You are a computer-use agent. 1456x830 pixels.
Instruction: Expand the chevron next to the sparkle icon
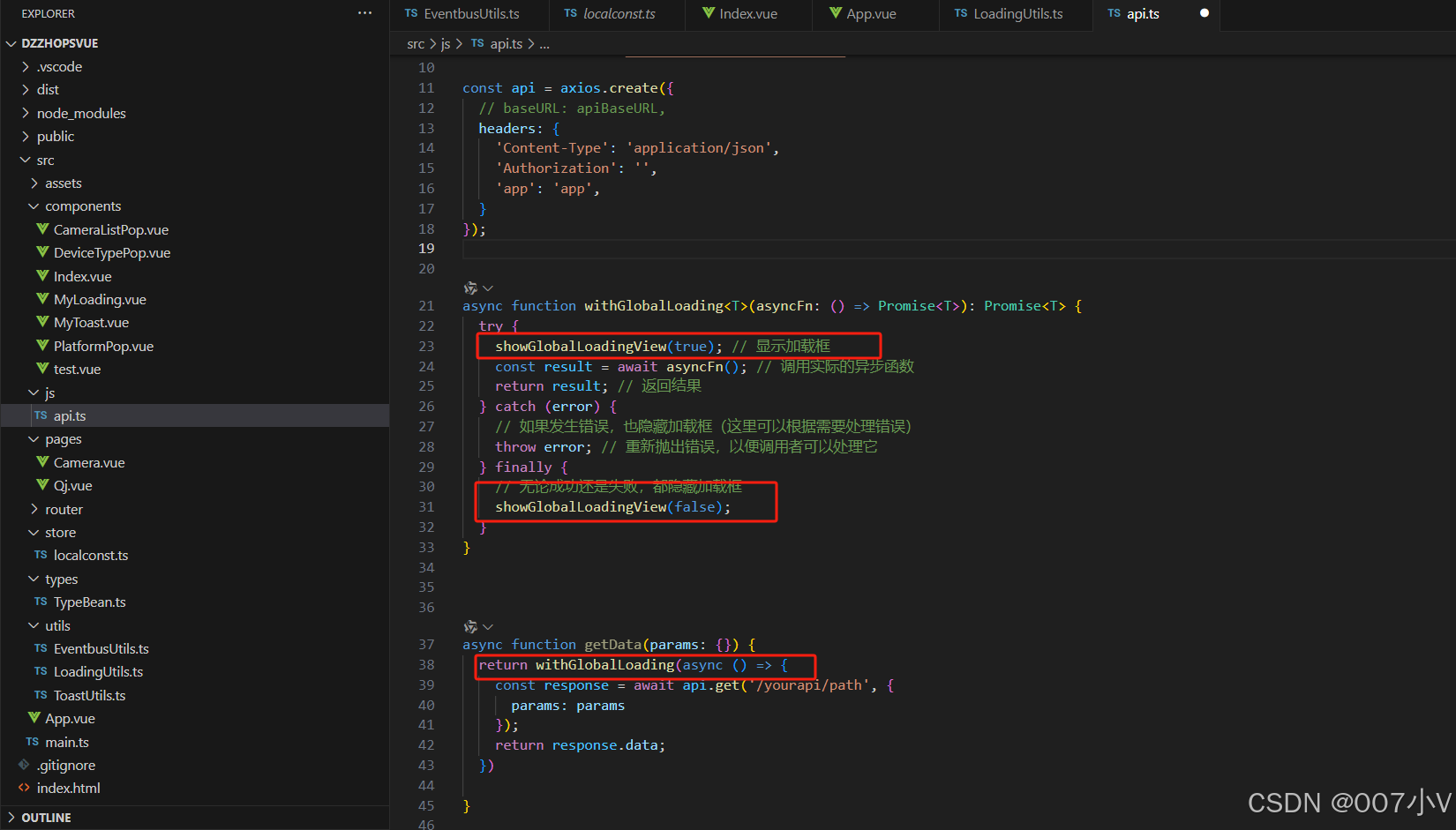(487, 287)
